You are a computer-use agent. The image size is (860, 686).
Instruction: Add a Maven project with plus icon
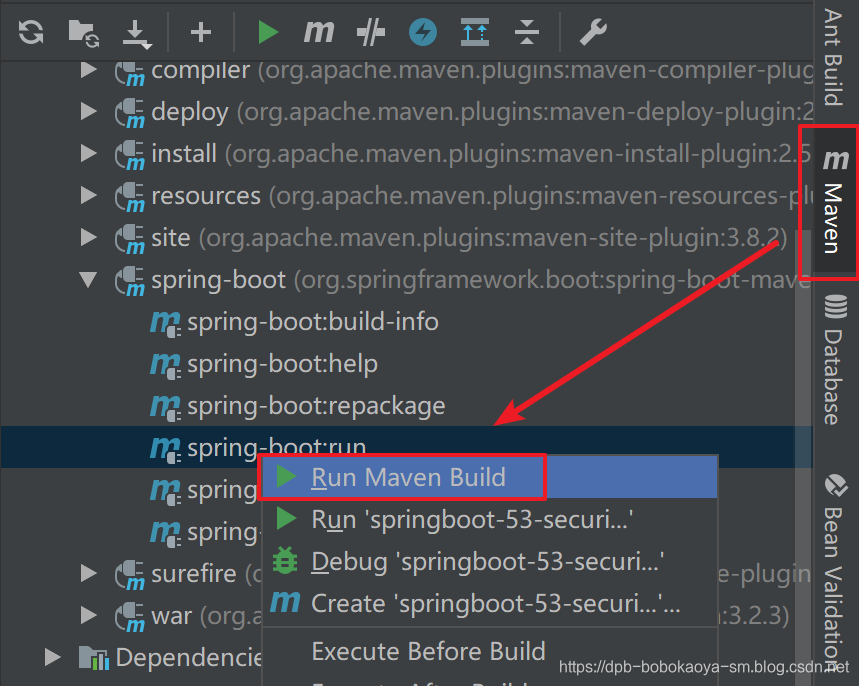click(x=201, y=32)
